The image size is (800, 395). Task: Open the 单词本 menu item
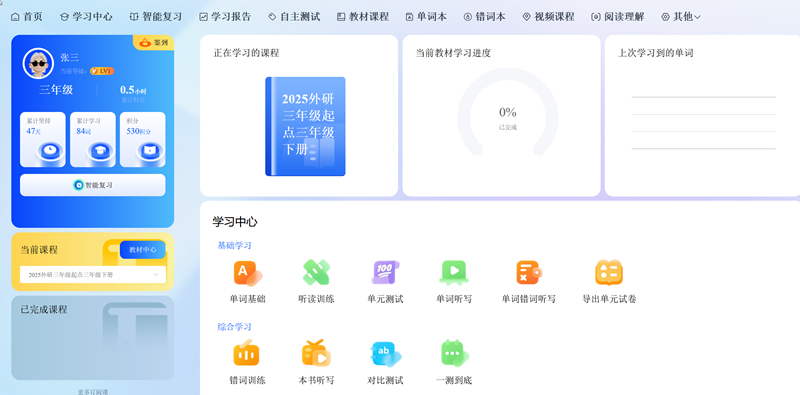coord(426,17)
